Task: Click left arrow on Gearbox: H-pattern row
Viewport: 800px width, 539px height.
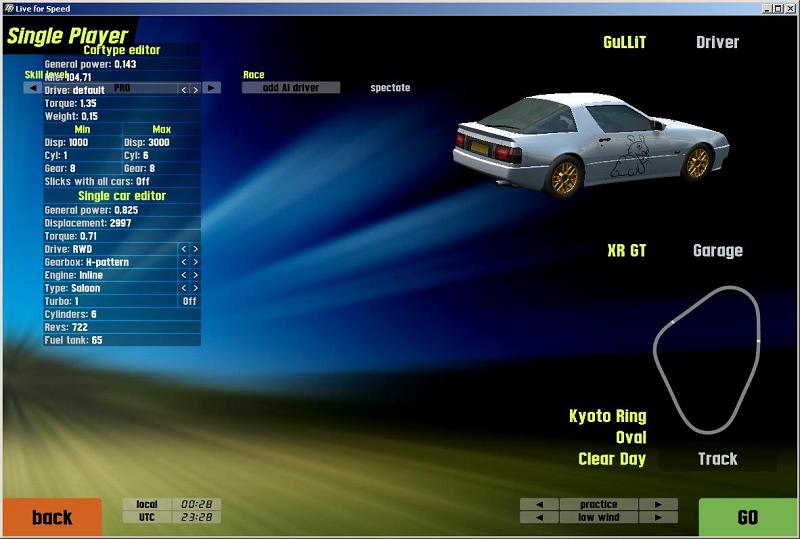Action: pos(184,262)
